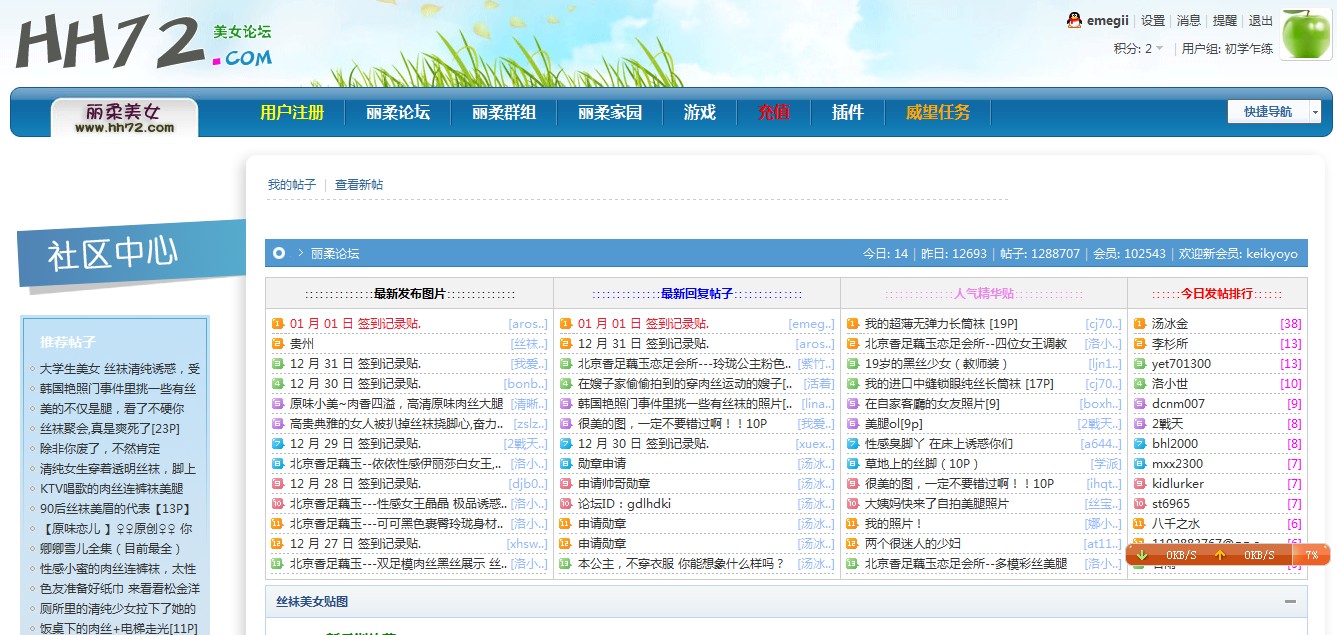The width and height of the screenshot is (1337, 635).
Task: Open 丽柔群组 nav item
Action: [x=504, y=112]
